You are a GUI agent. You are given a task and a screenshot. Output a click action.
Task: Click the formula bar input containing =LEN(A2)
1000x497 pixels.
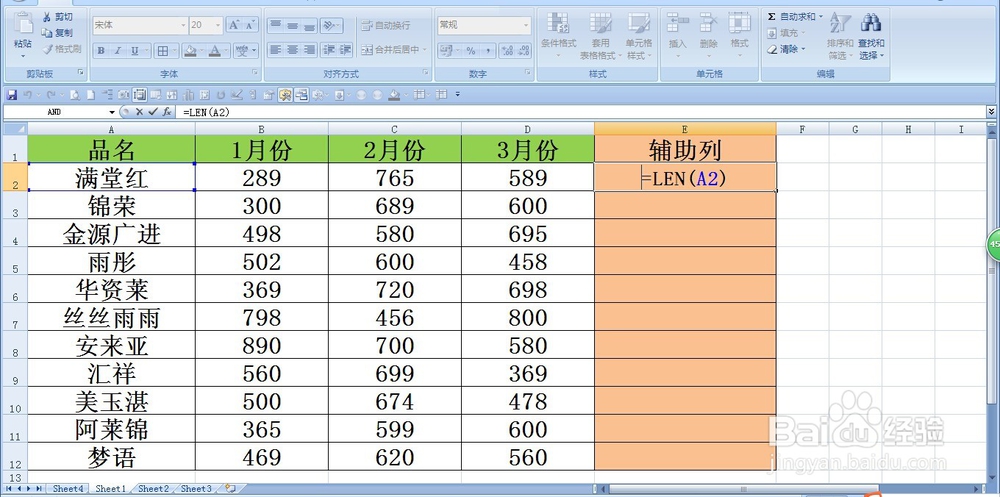[580, 112]
